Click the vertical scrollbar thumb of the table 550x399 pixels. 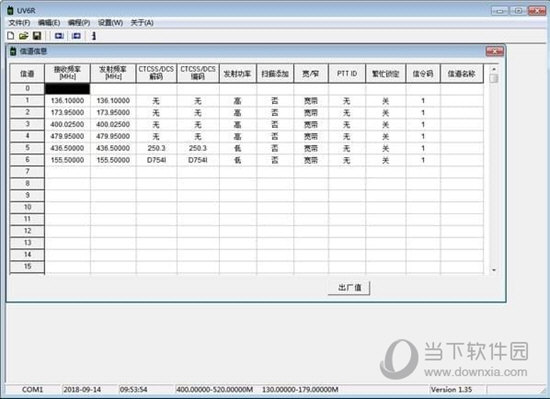coord(494,79)
